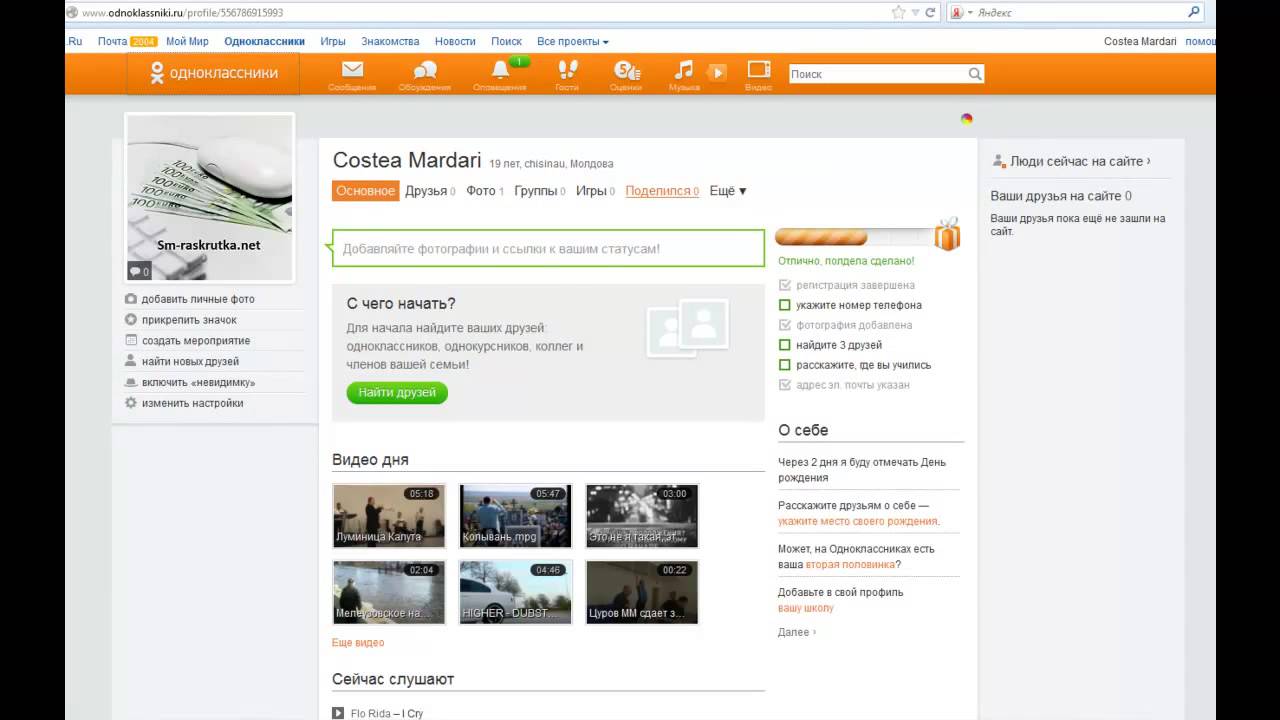Click the browser reload icon
This screenshot has width=1280, height=720.
tap(930, 12)
